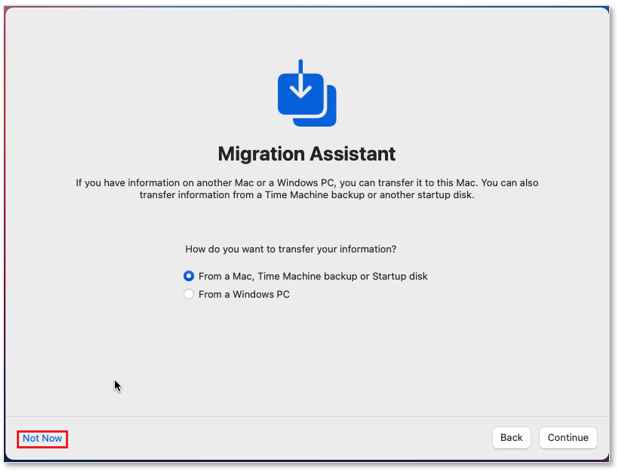Click the second line mentioning startup disk
This screenshot has width=617, height=471.
(x=307, y=195)
